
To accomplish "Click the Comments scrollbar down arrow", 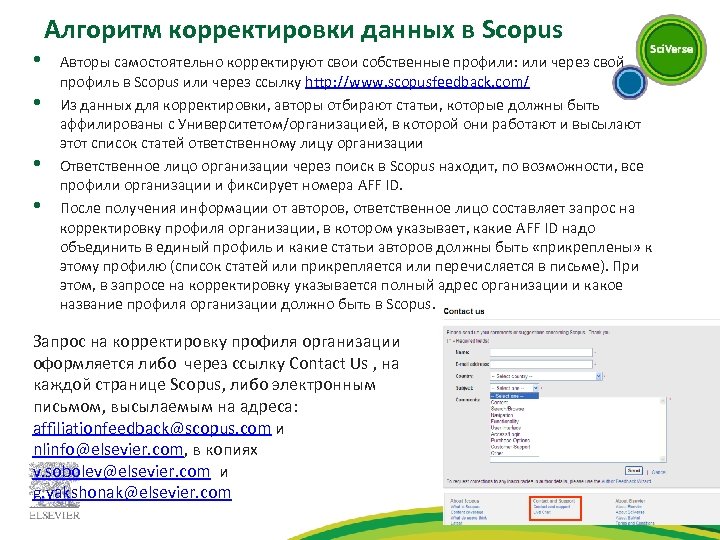I will coord(663,458).
